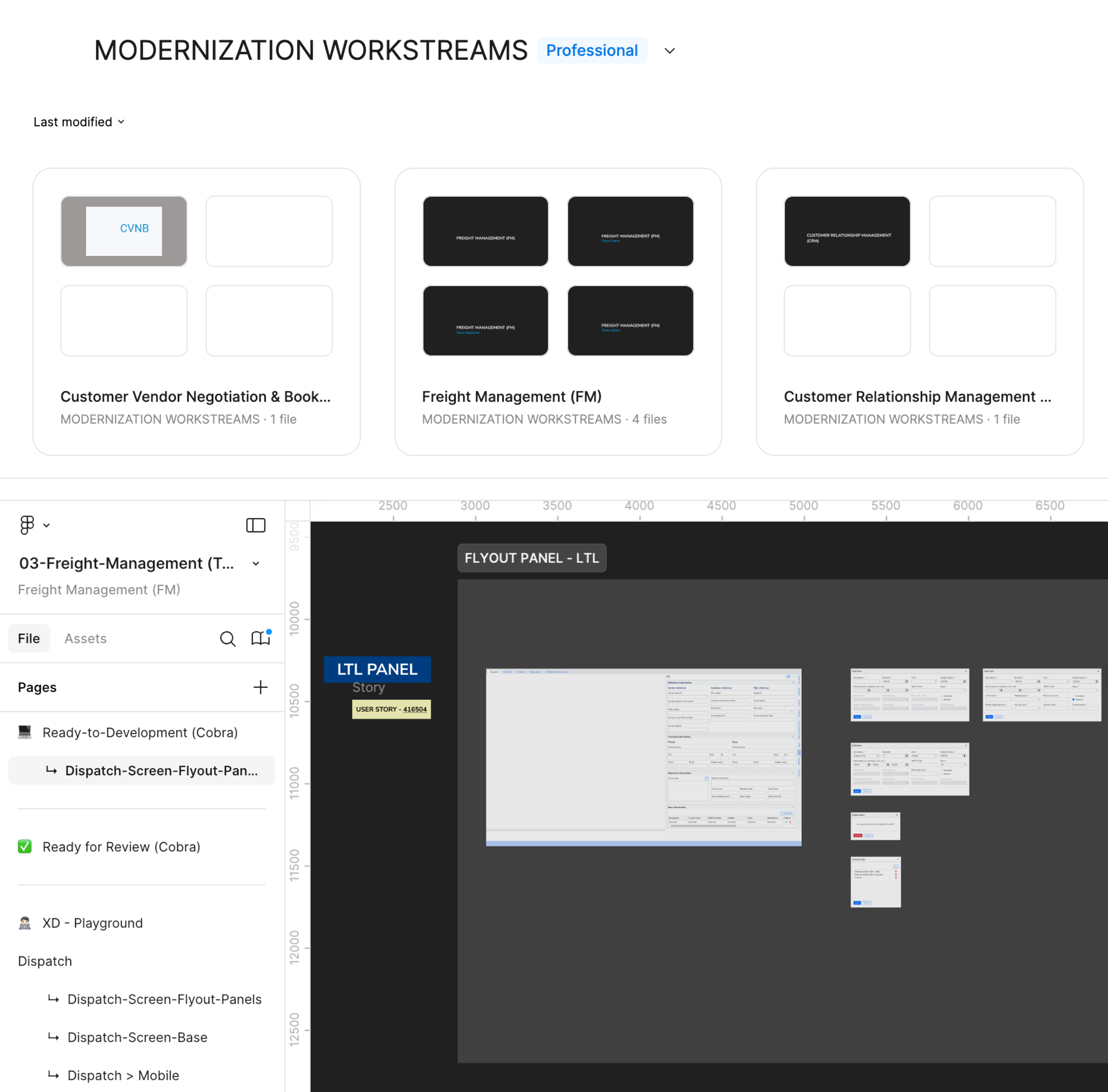This screenshot has width=1108, height=1092.
Task: Click the green checkmark beside Ready for Review
Action: [x=25, y=846]
